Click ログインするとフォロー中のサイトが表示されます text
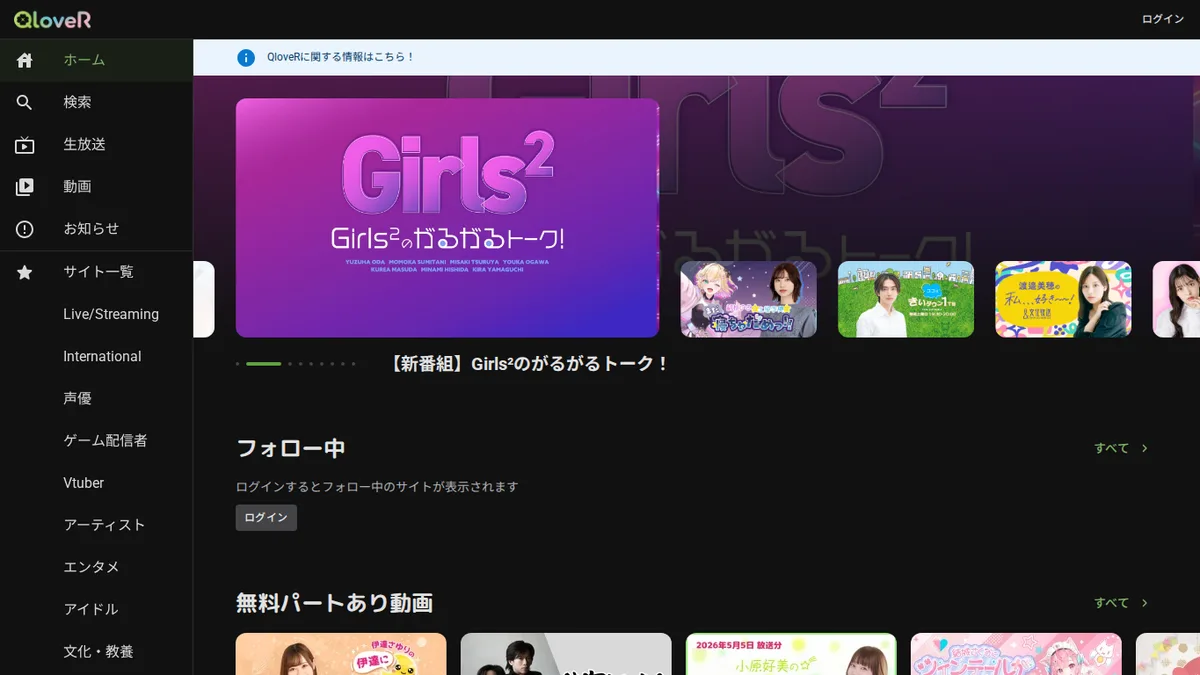The image size is (1200, 675). point(377,487)
